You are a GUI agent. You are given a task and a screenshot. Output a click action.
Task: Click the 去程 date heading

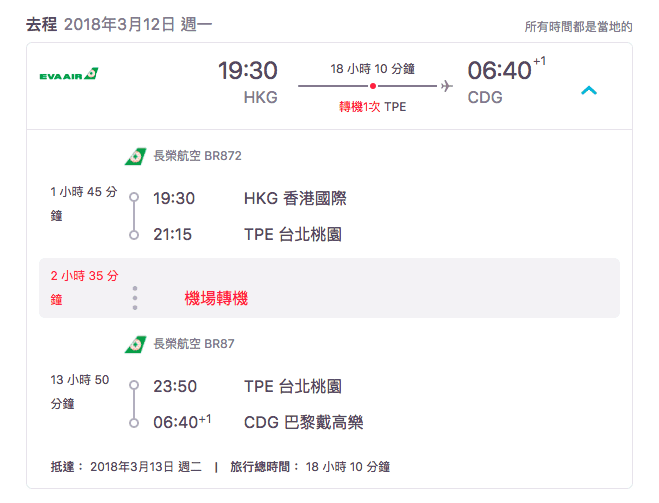(x=119, y=24)
